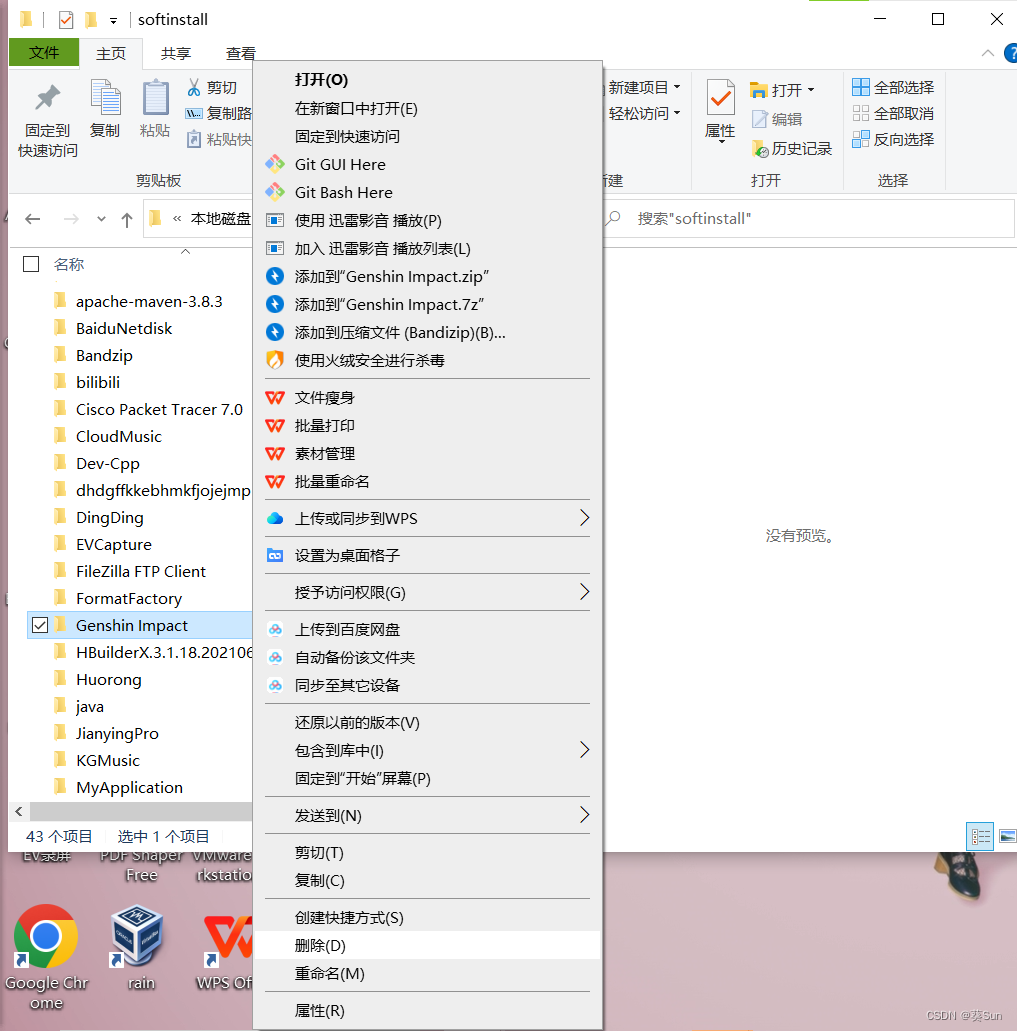The image size is (1017, 1031).
Task: Select 添加到 Genshin Impact.zip entry
Action: coord(427,277)
